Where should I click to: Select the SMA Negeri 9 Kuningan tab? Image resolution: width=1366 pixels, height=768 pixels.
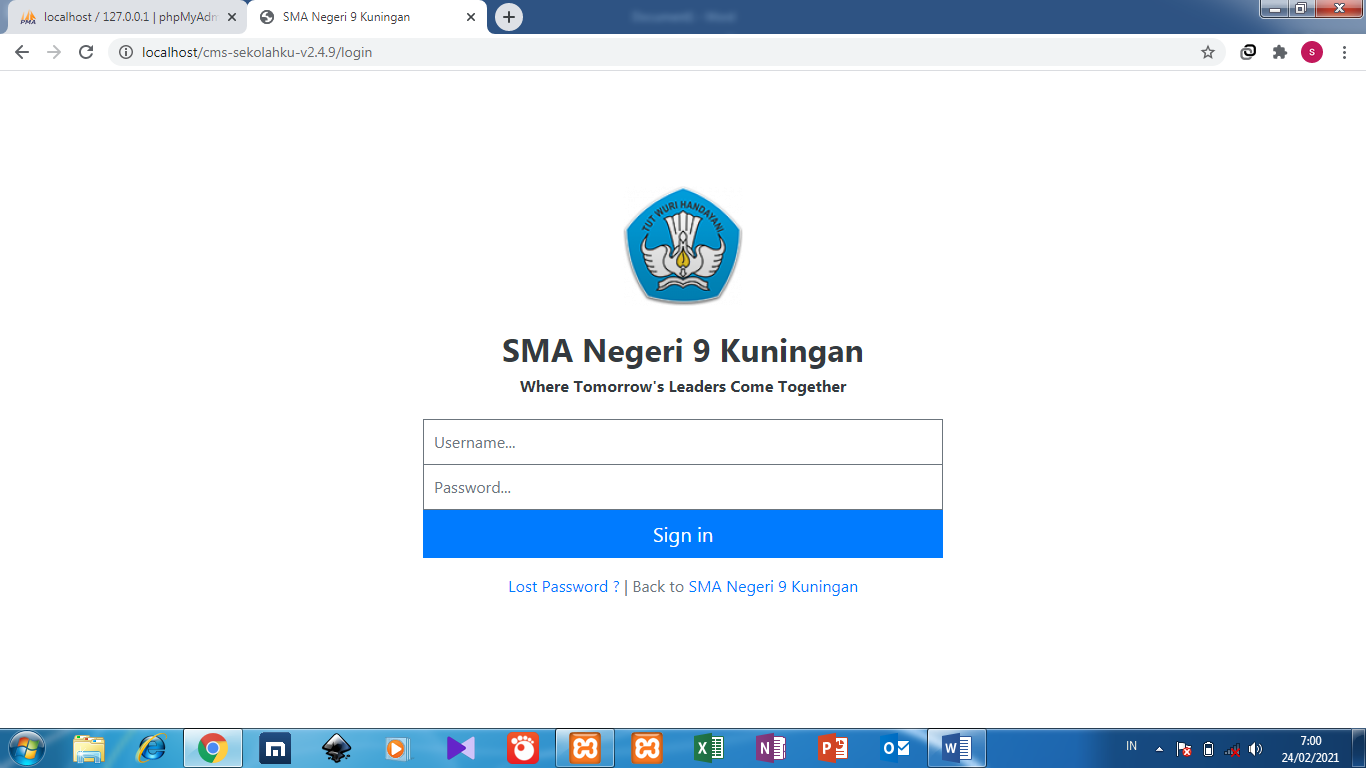pyautogui.click(x=368, y=17)
